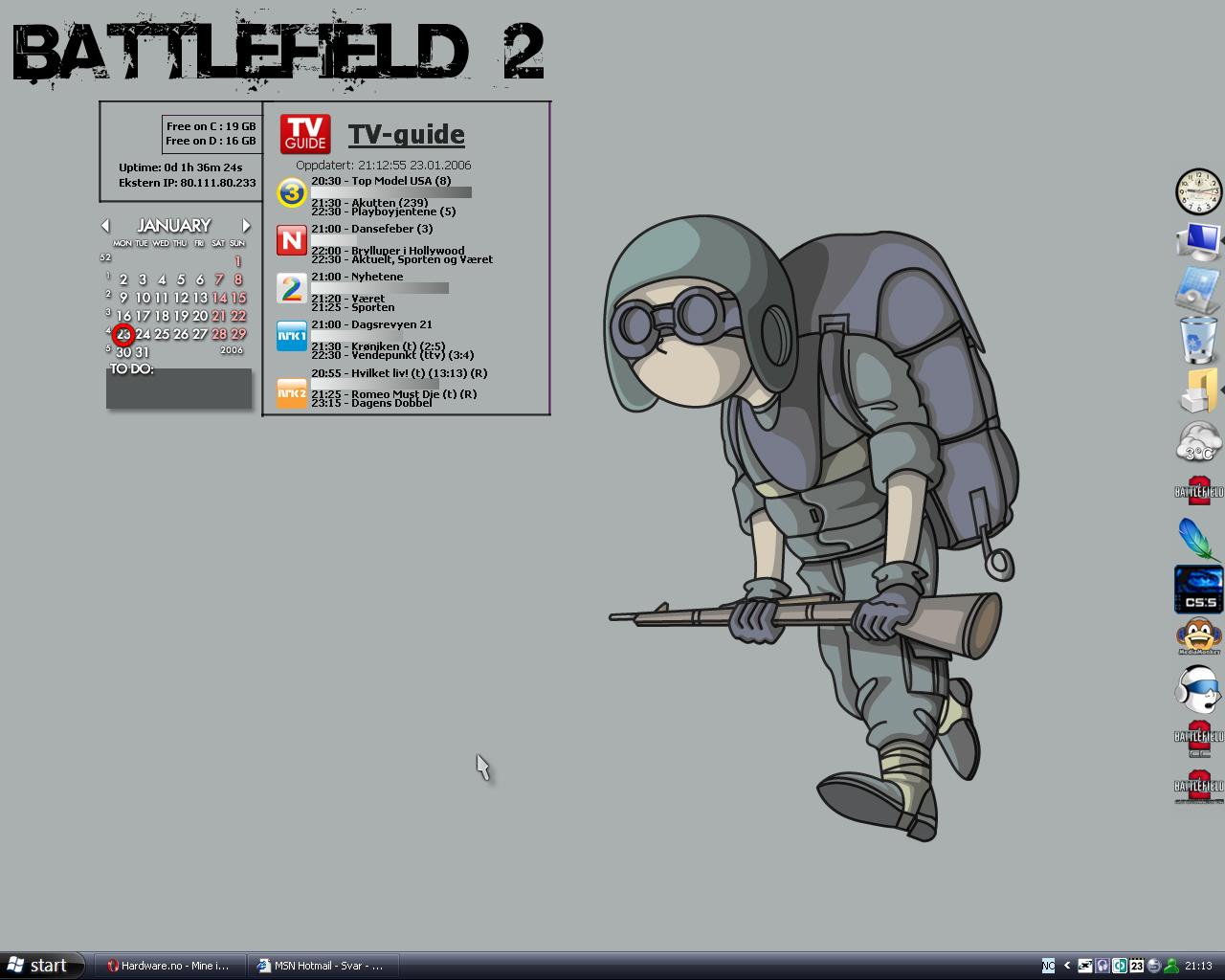This screenshot has width=1225, height=980.
Task: Click the Uptime readout
Action: coord(180,167)
